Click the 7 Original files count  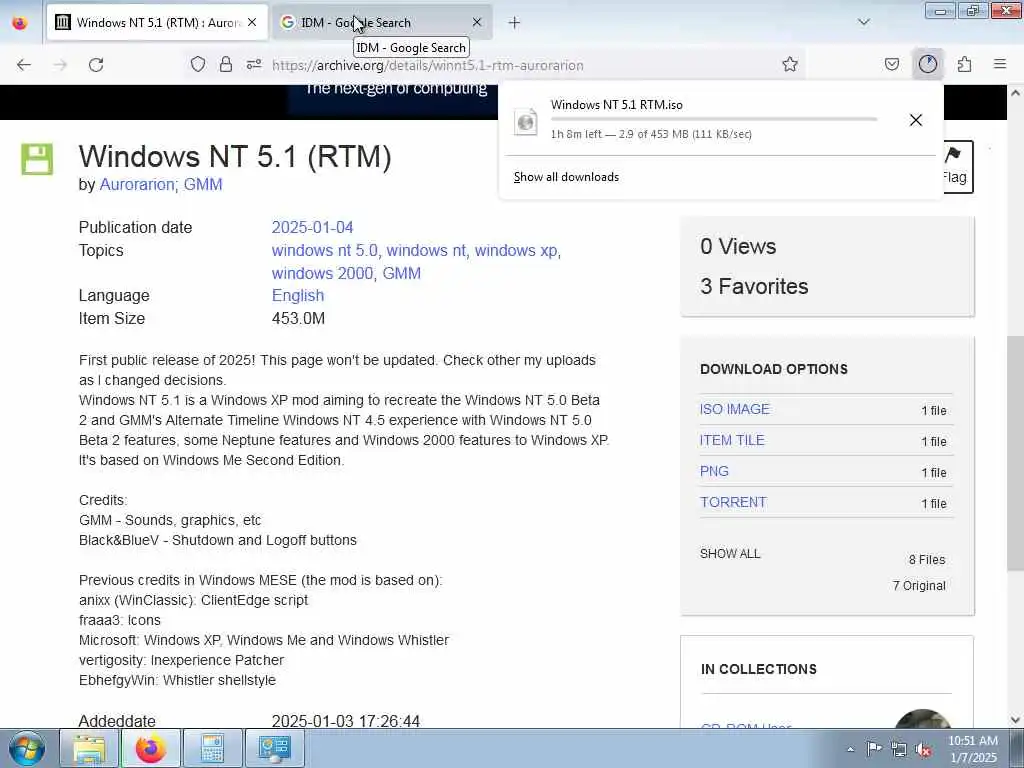(x=919, y=586)
